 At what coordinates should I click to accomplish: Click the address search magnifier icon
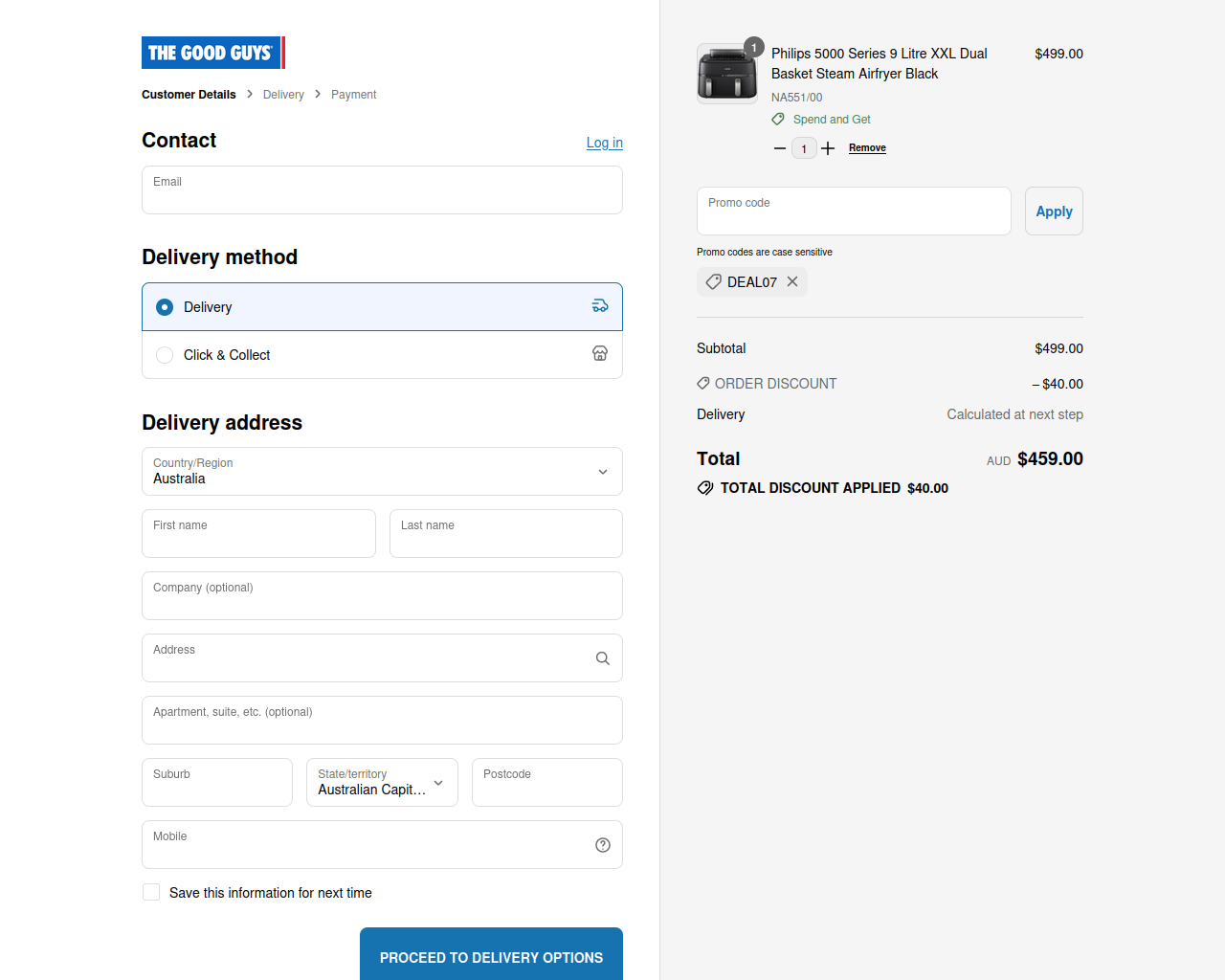(x=603, y=658)
